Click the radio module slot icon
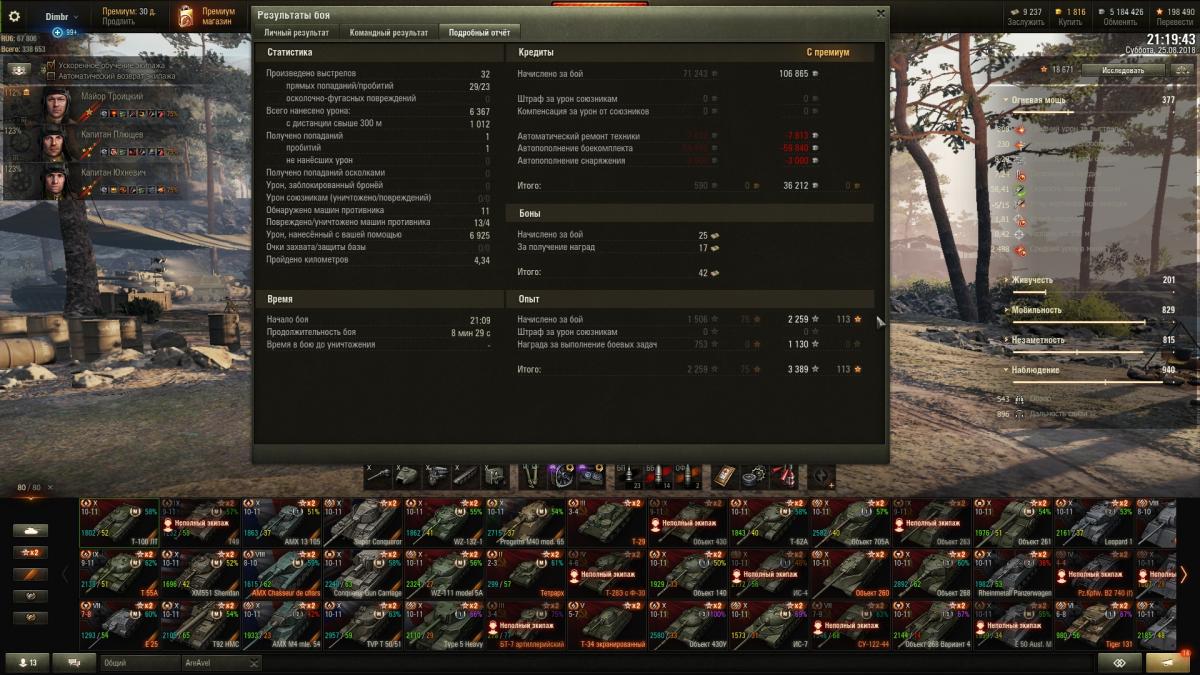 click(495, 476)
